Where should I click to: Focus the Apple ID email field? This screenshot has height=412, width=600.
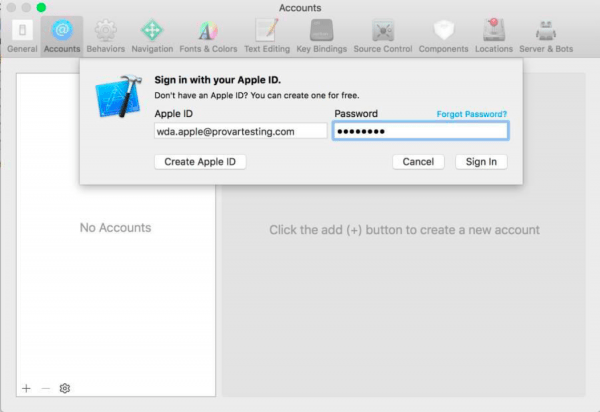tap(241, 131)
